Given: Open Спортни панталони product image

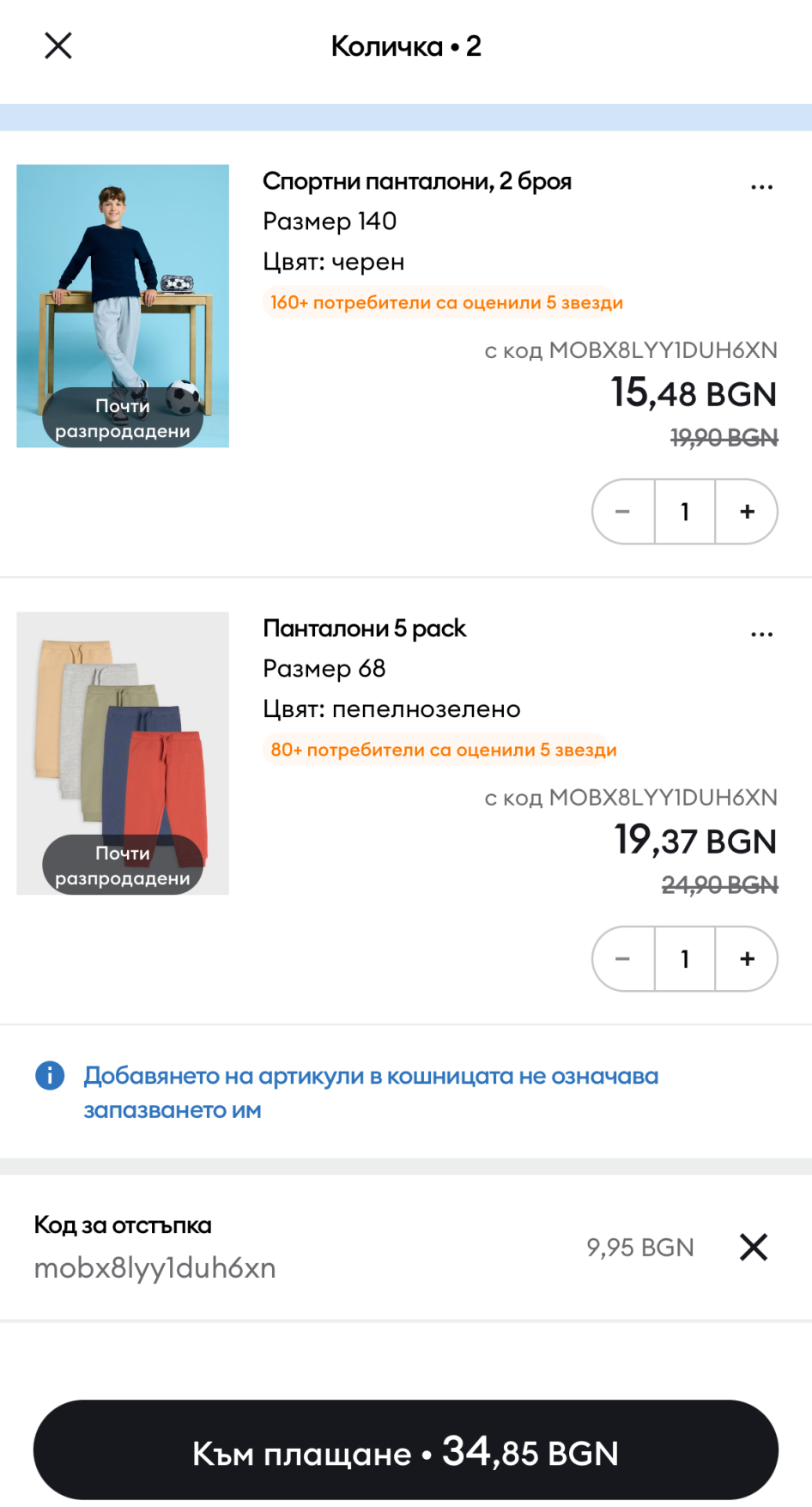Looking at the screenshot, I should [x=123, y=306].
